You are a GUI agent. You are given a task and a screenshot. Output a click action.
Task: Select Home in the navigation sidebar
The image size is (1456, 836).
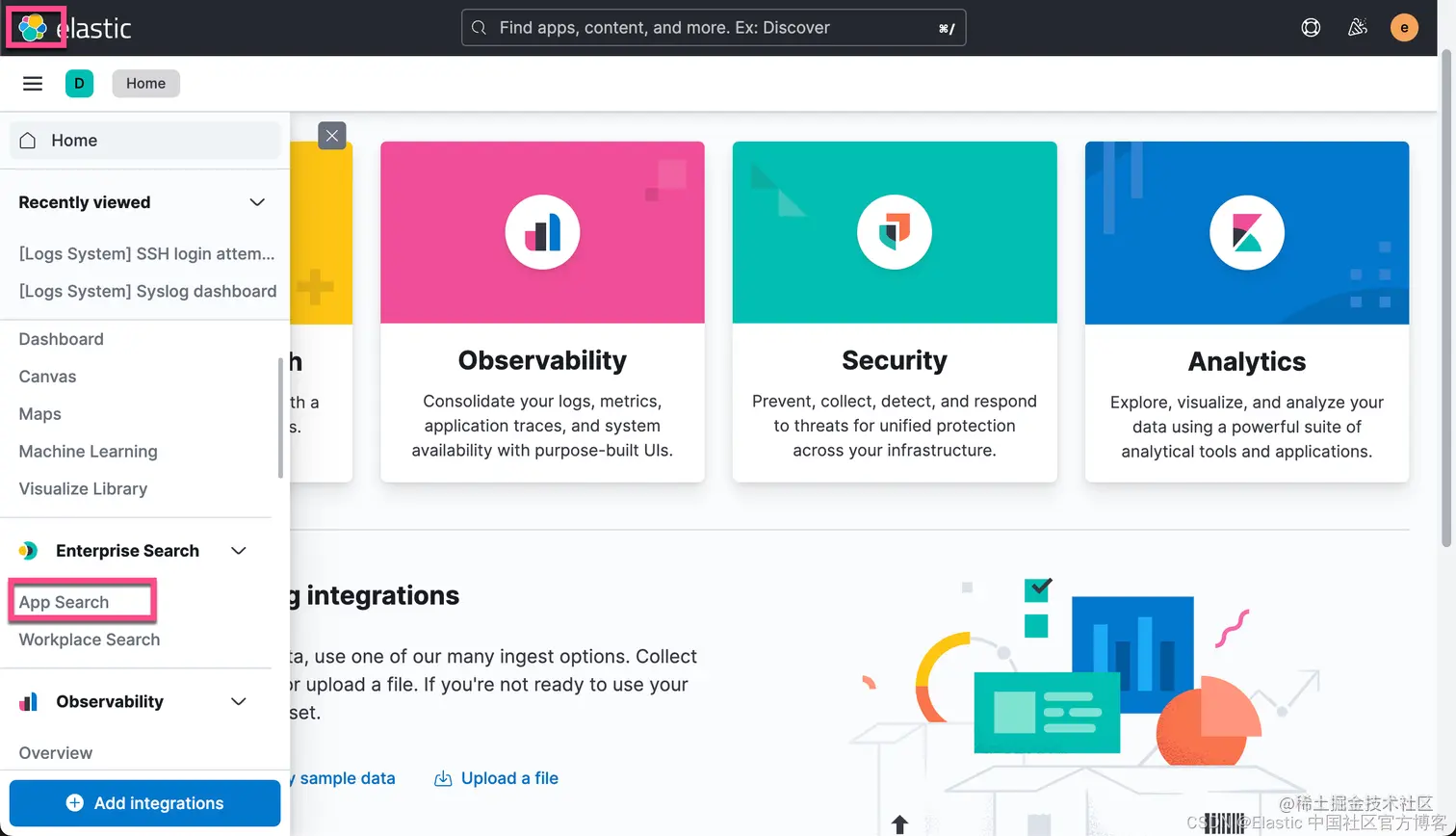144,141
